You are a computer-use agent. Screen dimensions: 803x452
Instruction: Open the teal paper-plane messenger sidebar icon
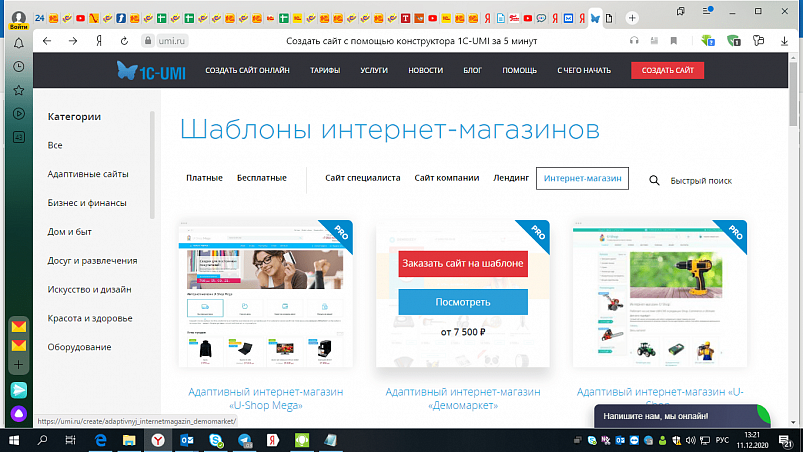(x=18, y=390)
